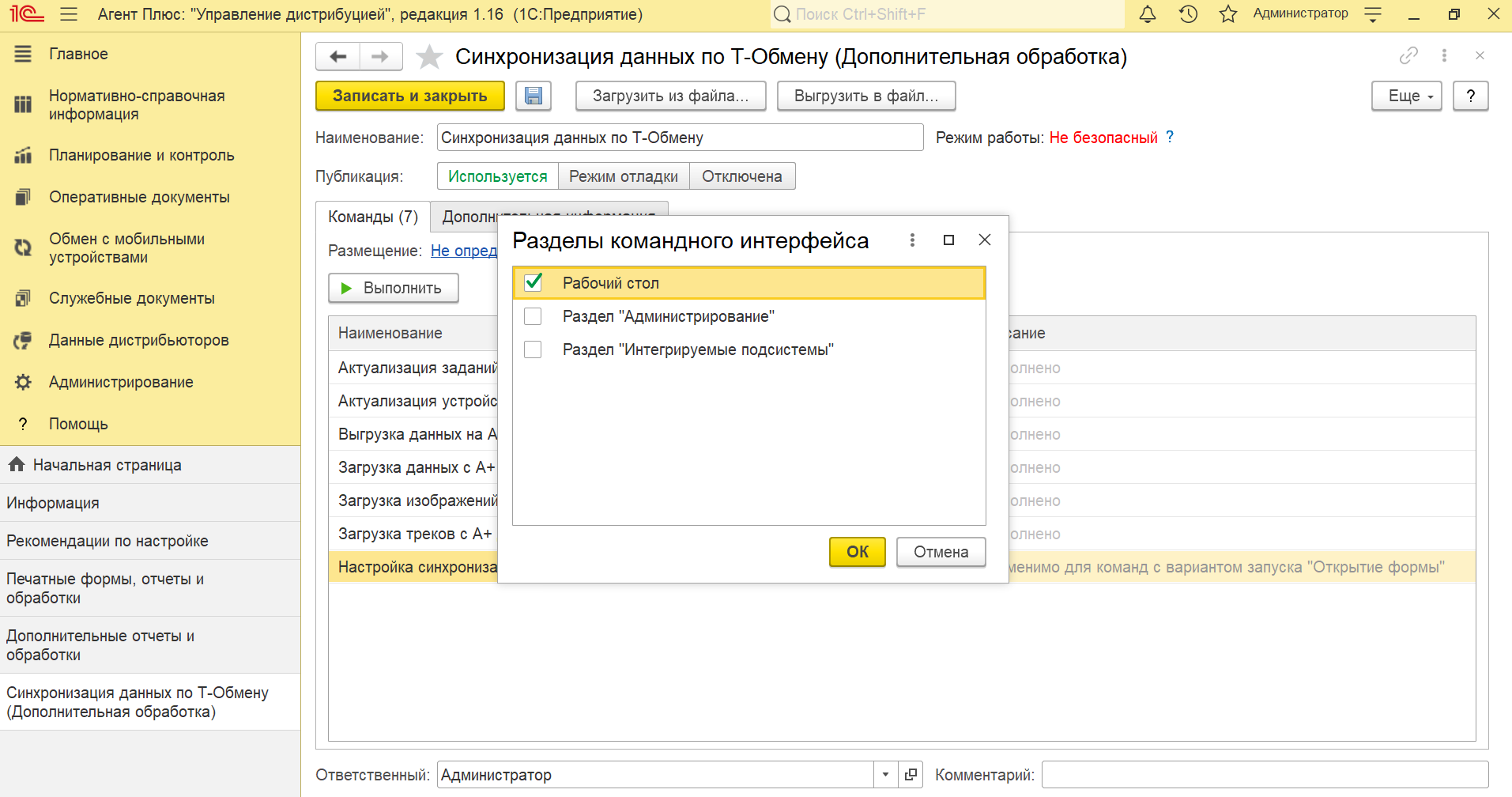
Task: Switch to Начальная страница tab
Action: (150, 465)
